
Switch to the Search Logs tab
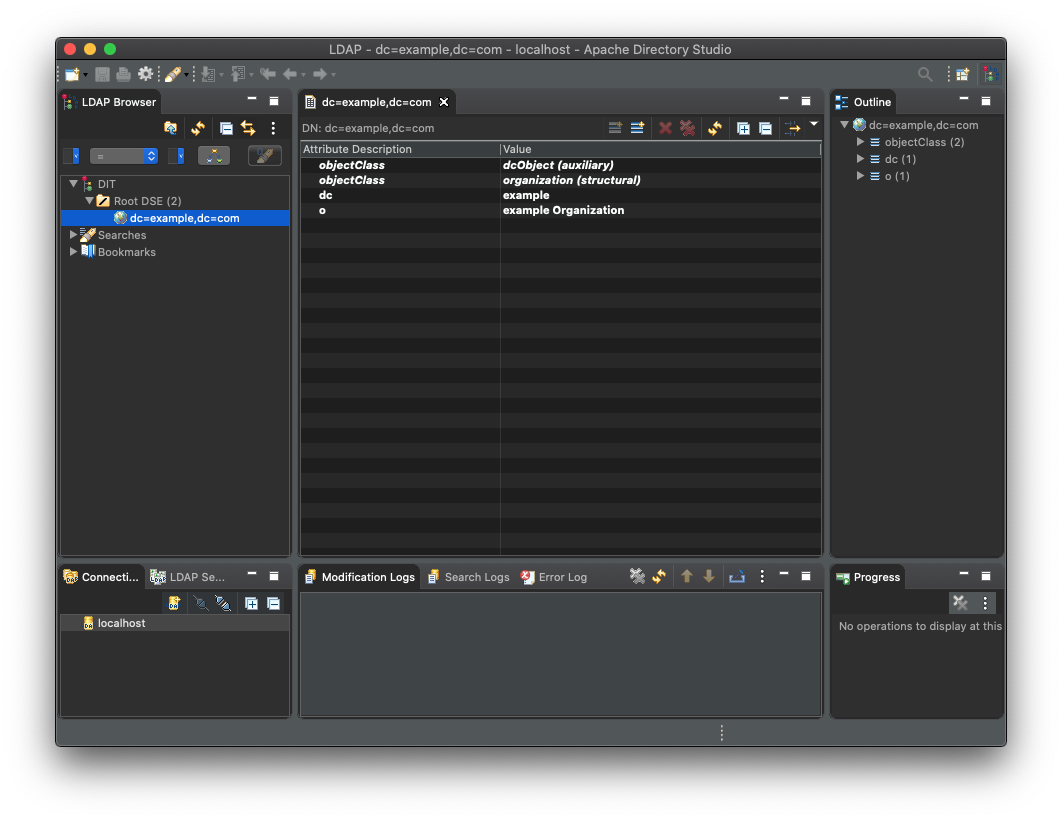click(x=469, y=577)
